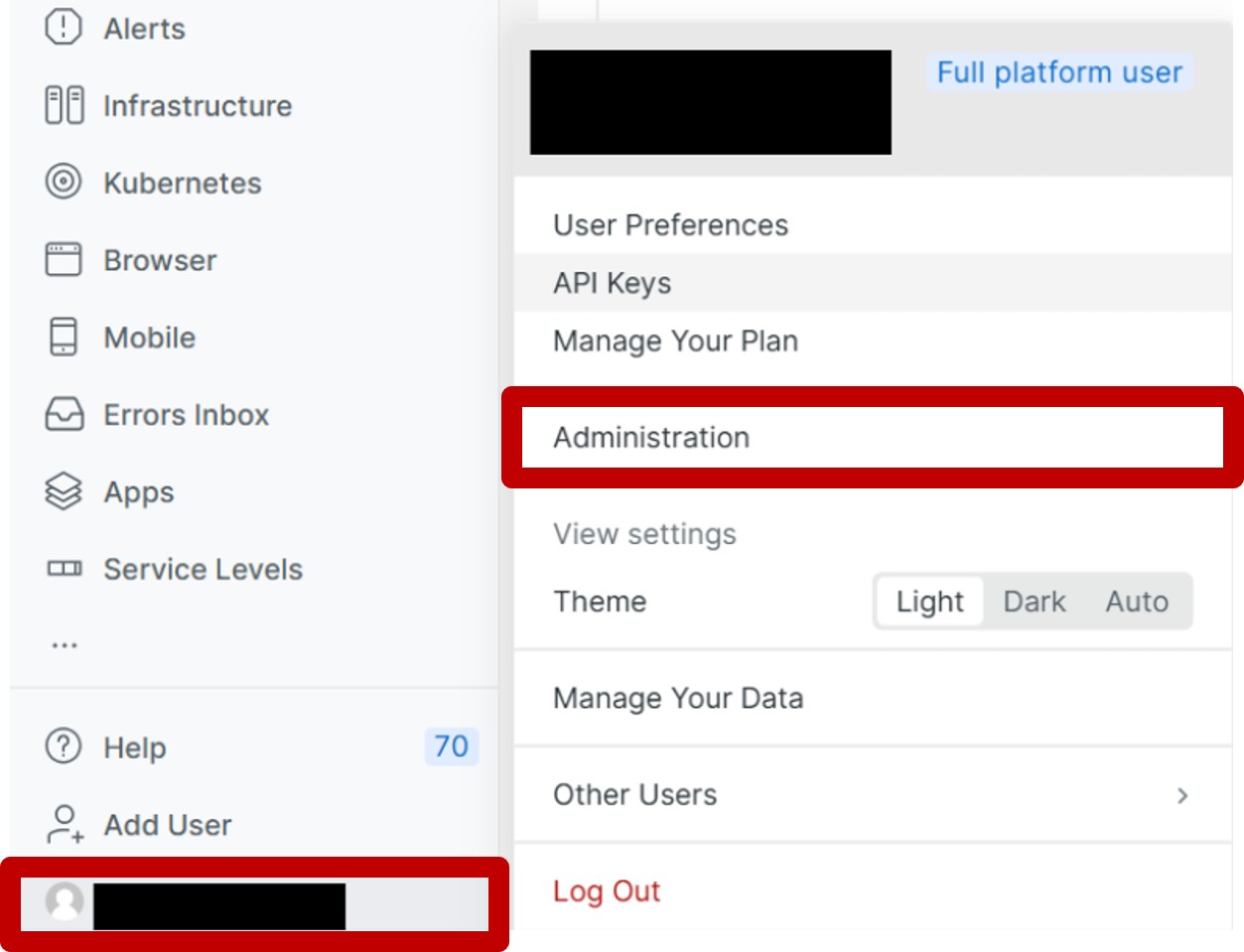This screenshot has height=952, width=1244.
Task: Select the Mobile phone icon
Action: pos(64,337)
